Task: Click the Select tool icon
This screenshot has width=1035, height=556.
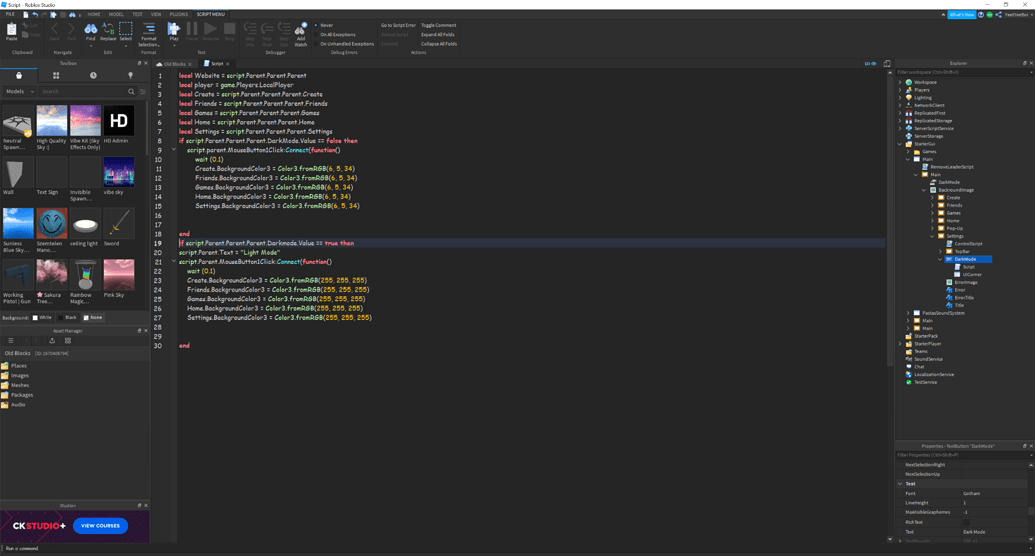Action: pyautogui.click(x=125, y=29)
